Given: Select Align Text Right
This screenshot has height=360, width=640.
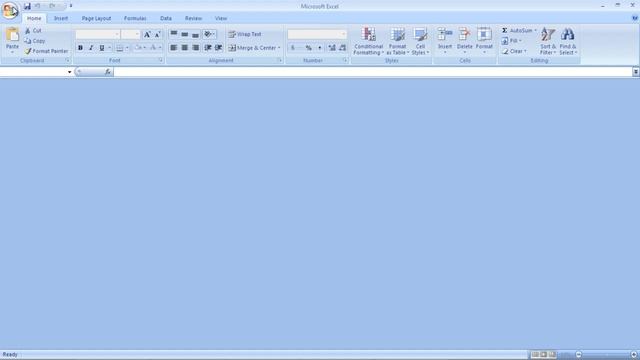Looking at the screenshot, I should (196, 48).
